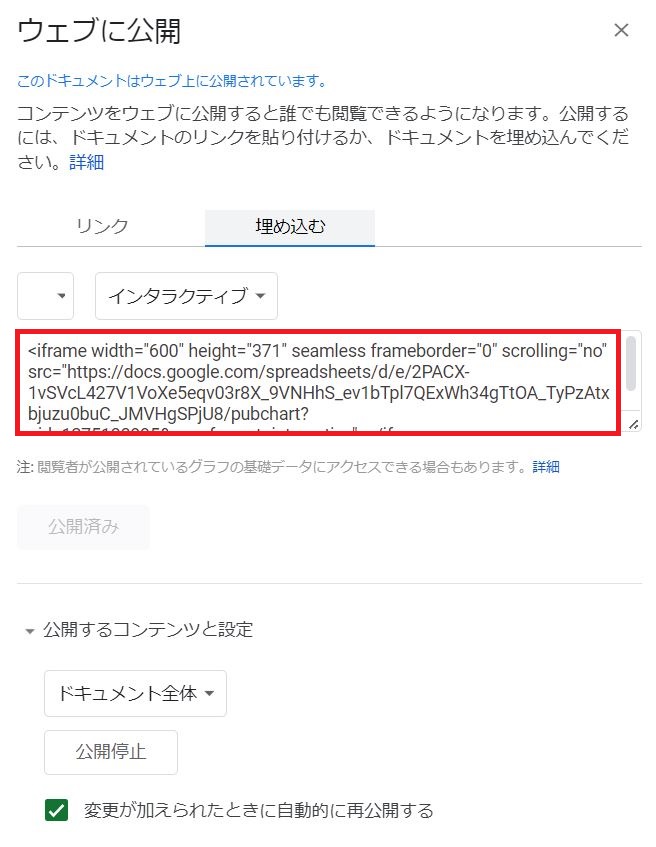This screenshot has width=656, height=847.
Task: Click the blue このドキュメントはウェブ上に公開されています status text
Action: pos(172,81)
